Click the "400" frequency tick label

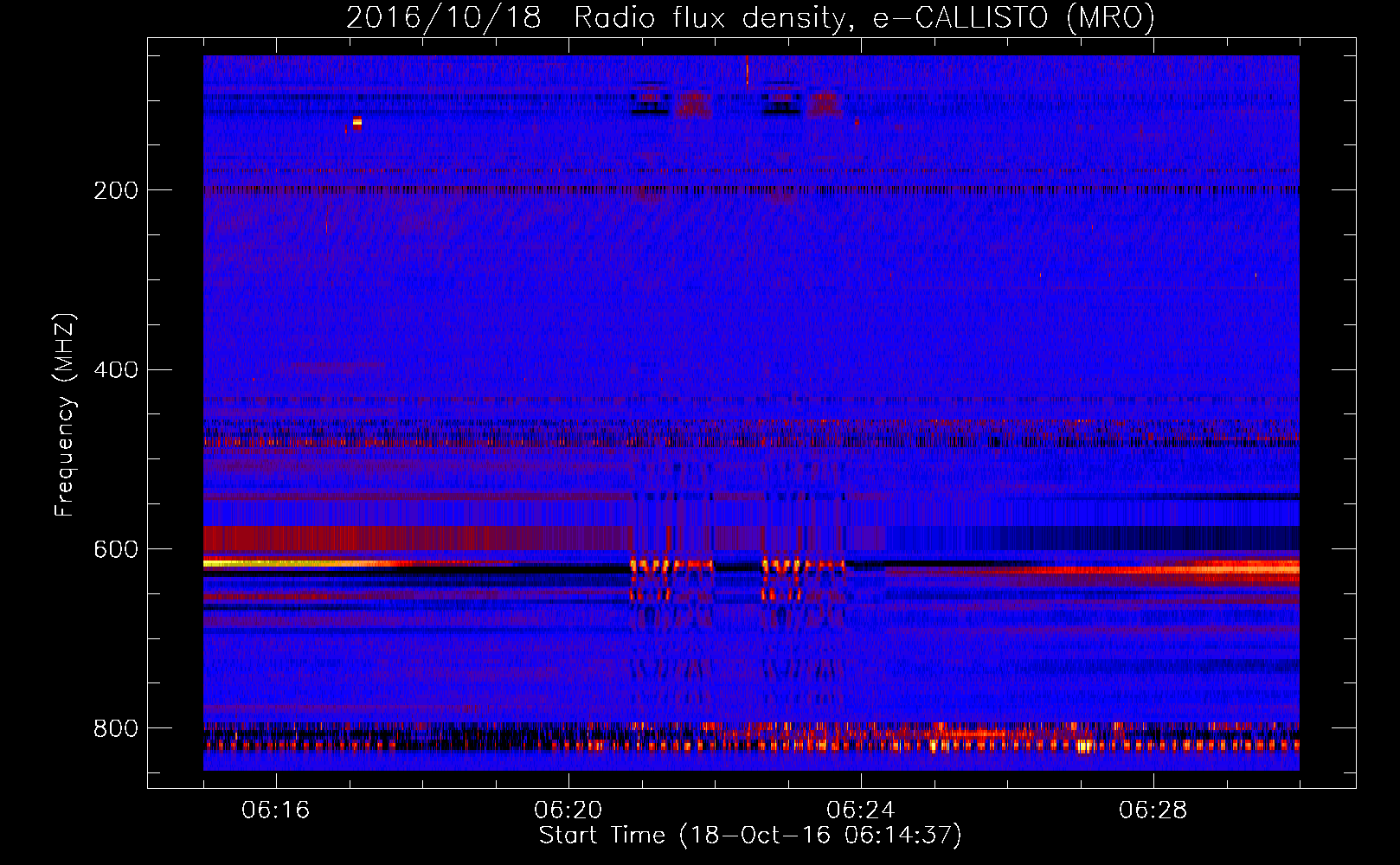pos(116,370)
